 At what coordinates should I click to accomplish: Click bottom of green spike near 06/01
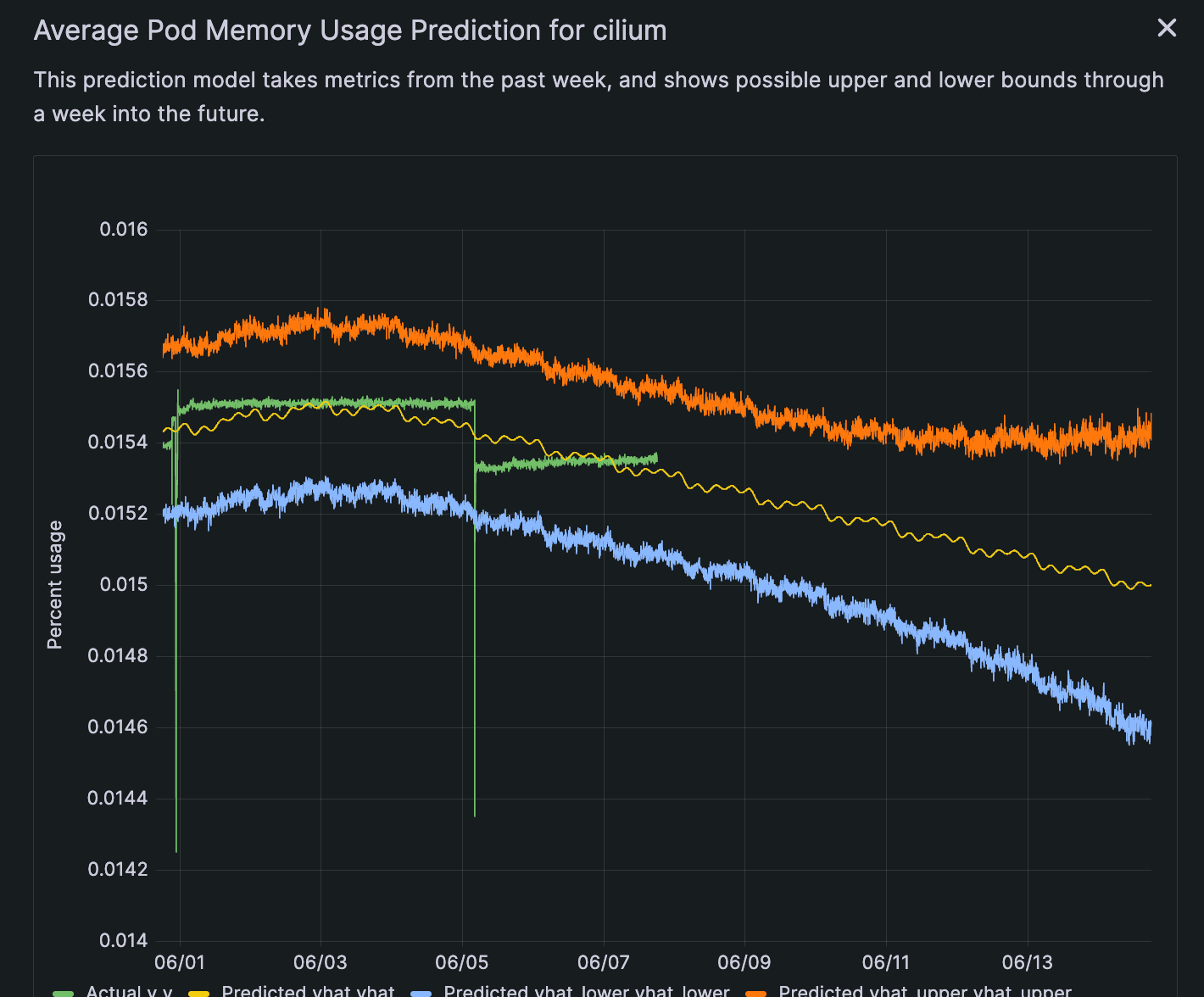pyautogui.click(x=176, y=850)
